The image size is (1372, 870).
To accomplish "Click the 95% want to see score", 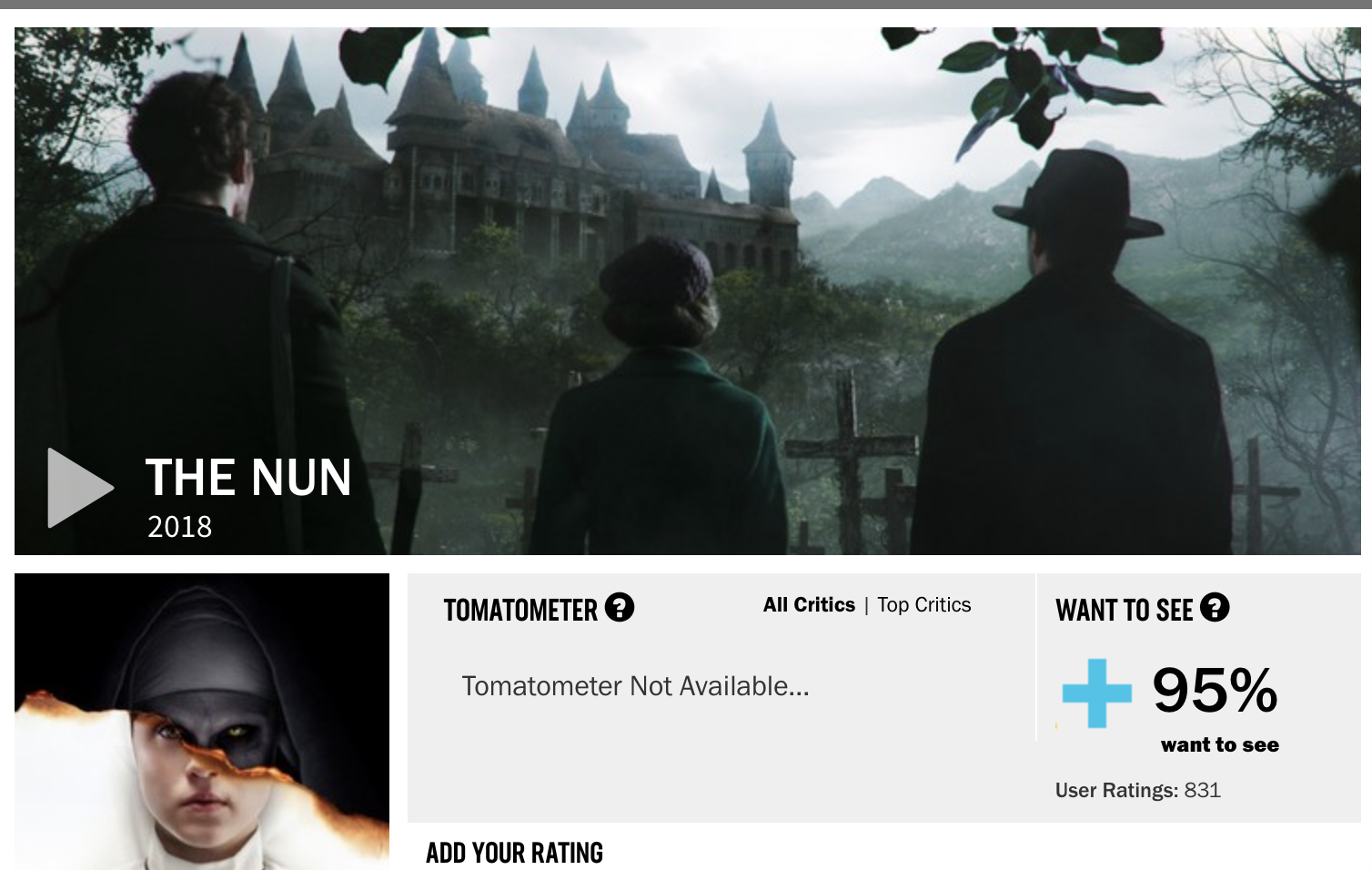I will click(x=1215, y=690).
